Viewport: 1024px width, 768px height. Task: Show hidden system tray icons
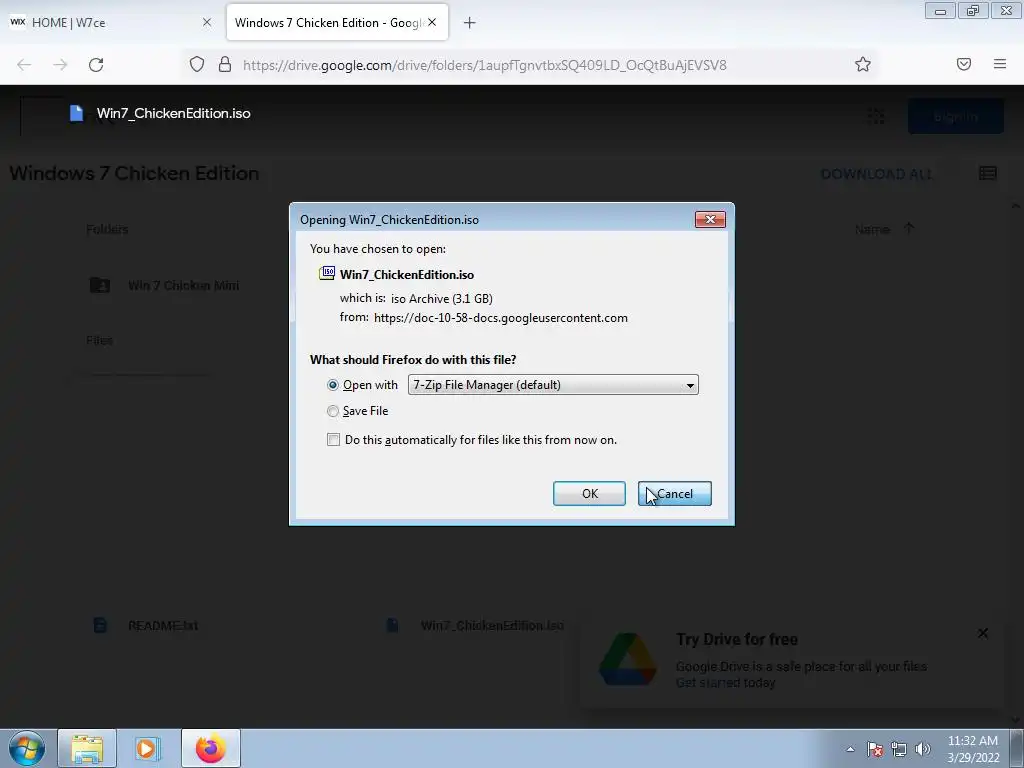(x=850, y=749)
